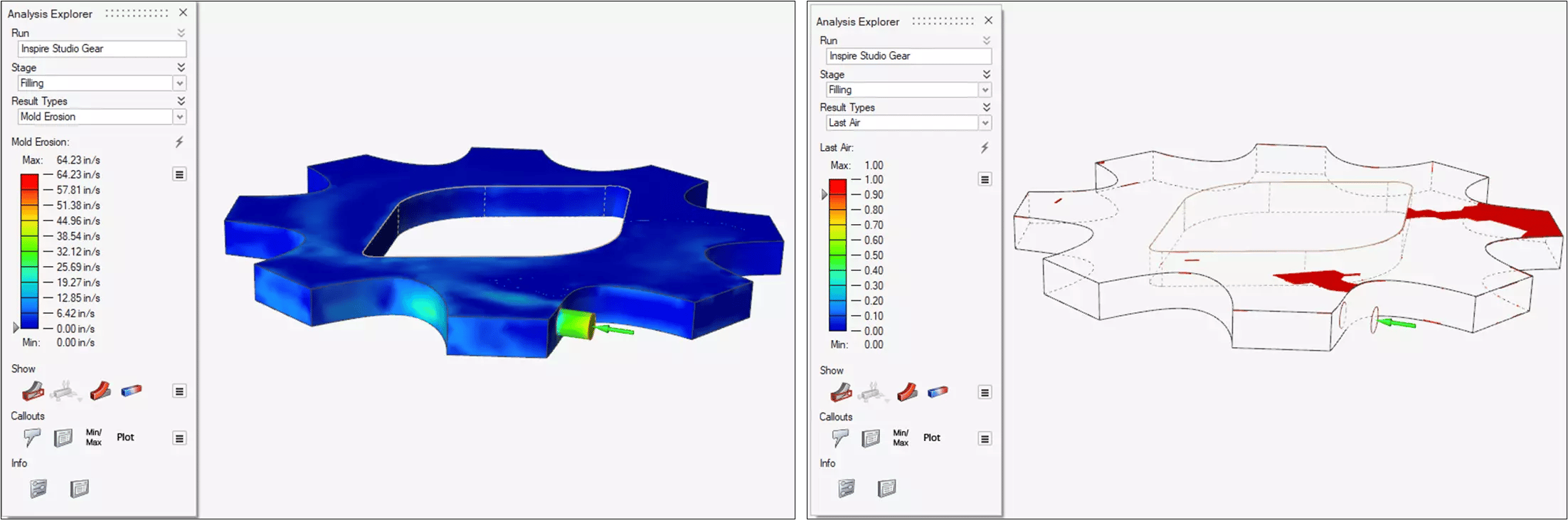1568x520 pixels.
Task: Close the Mold Erosion Analysis Explorer panel
Action: 184,13
